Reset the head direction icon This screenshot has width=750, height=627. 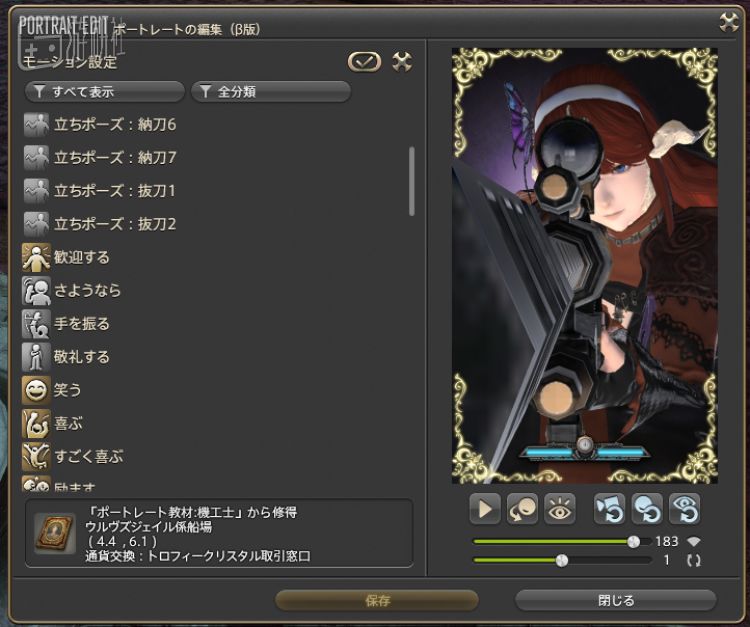(x=647, y=509)
